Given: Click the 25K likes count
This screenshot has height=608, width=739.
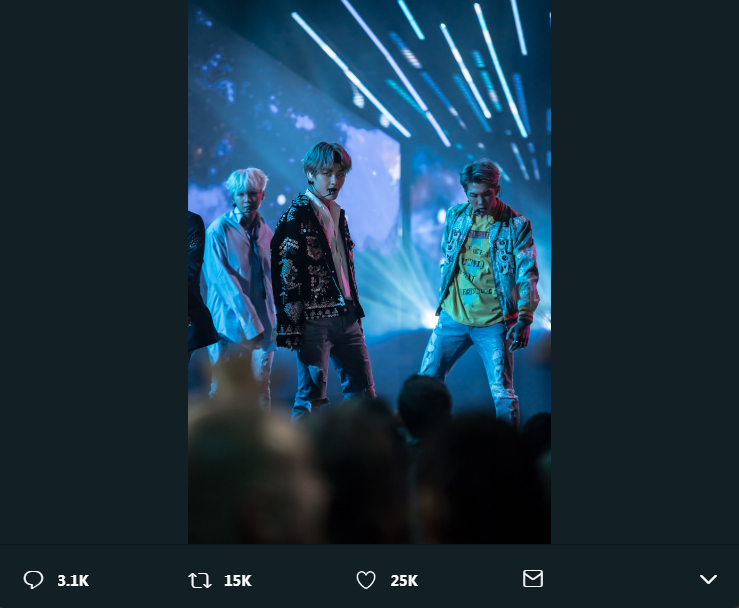Looking at the screenshot, I should (404, 581).
